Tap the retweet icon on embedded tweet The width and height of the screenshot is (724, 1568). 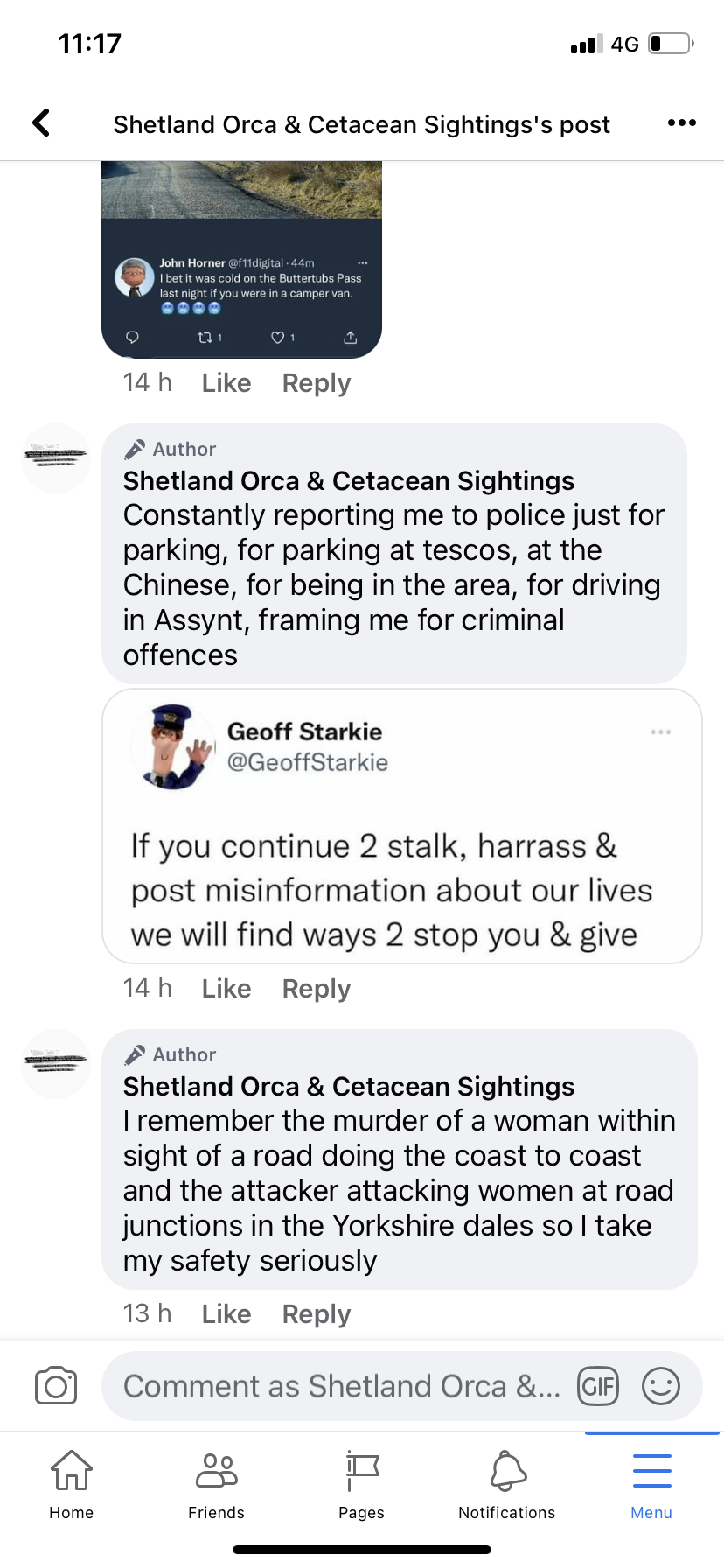205,338
